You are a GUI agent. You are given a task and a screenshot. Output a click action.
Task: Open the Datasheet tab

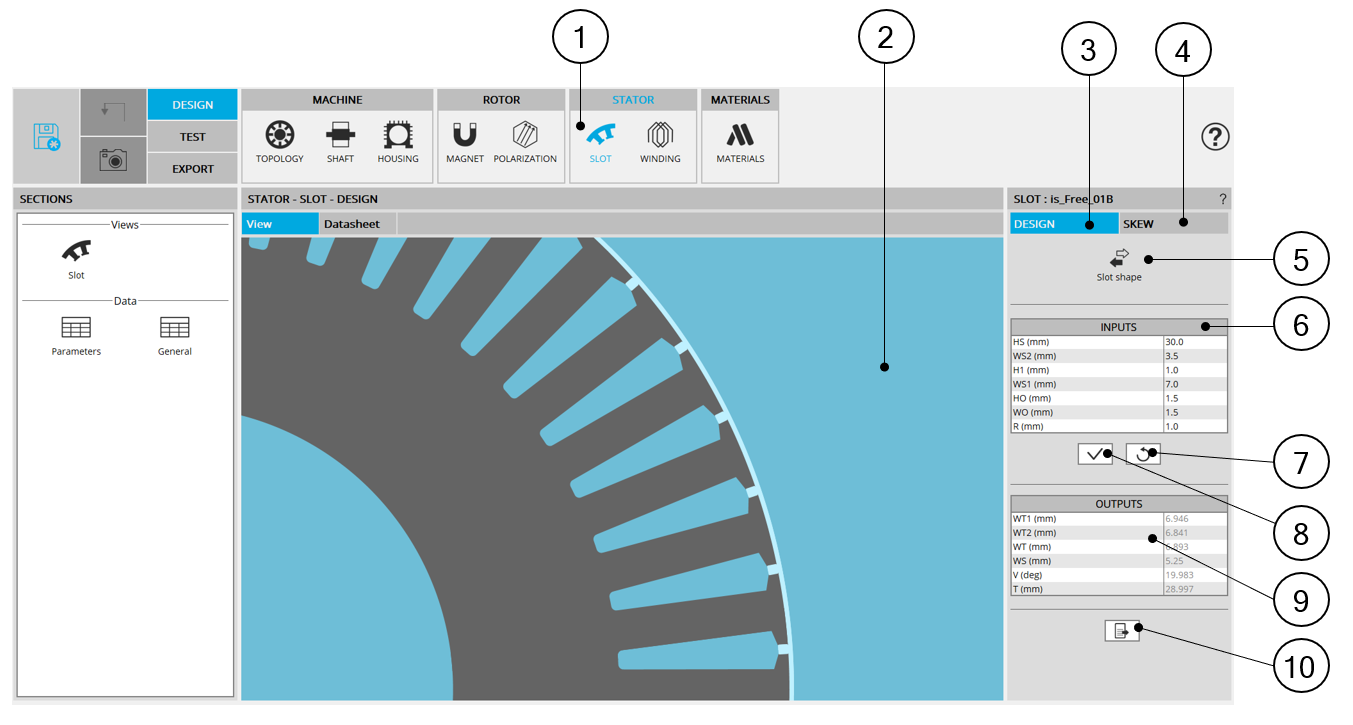point(352,224)
